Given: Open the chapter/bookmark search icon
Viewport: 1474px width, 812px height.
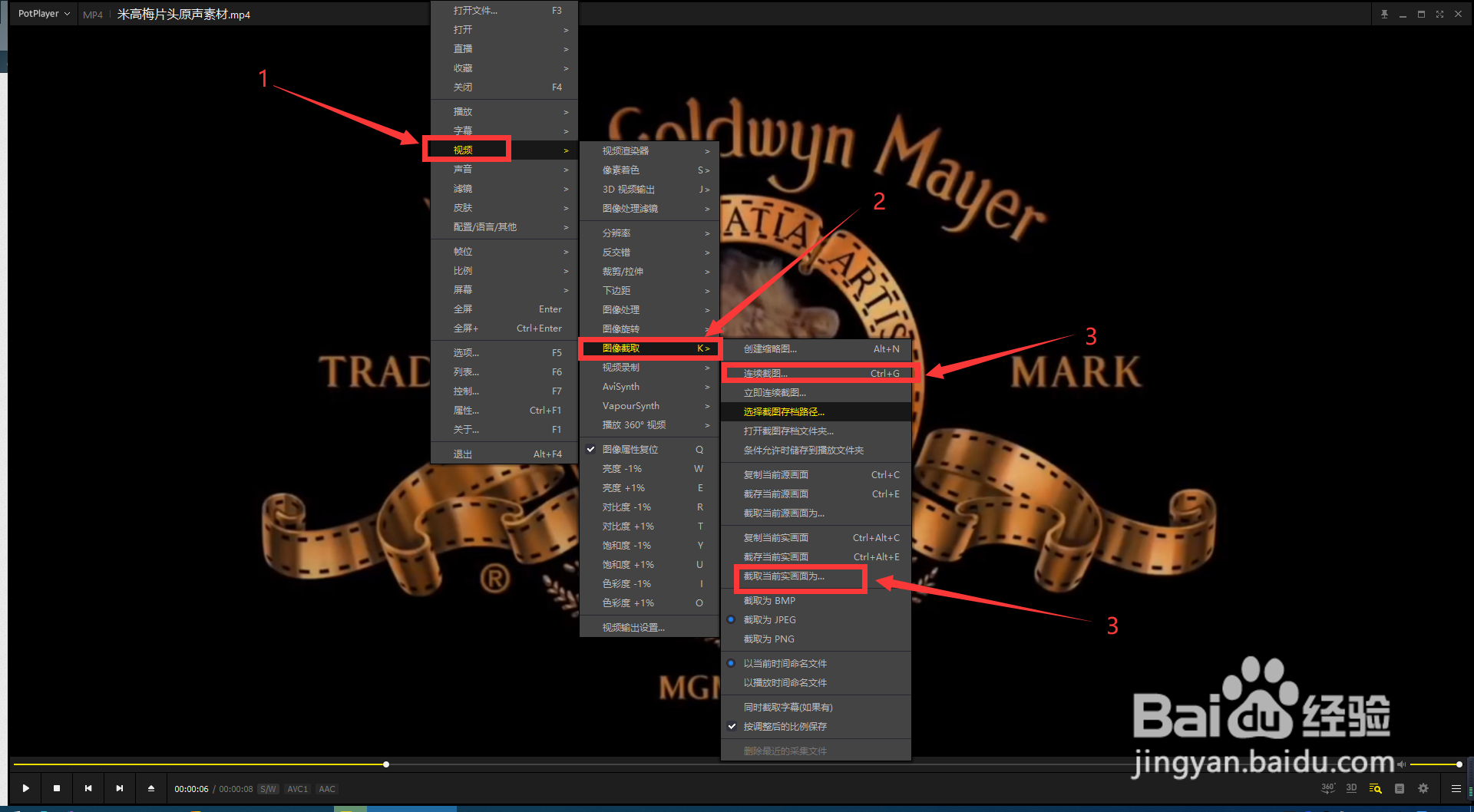Looking at the screenshot, I should (x=1376, y=788).
